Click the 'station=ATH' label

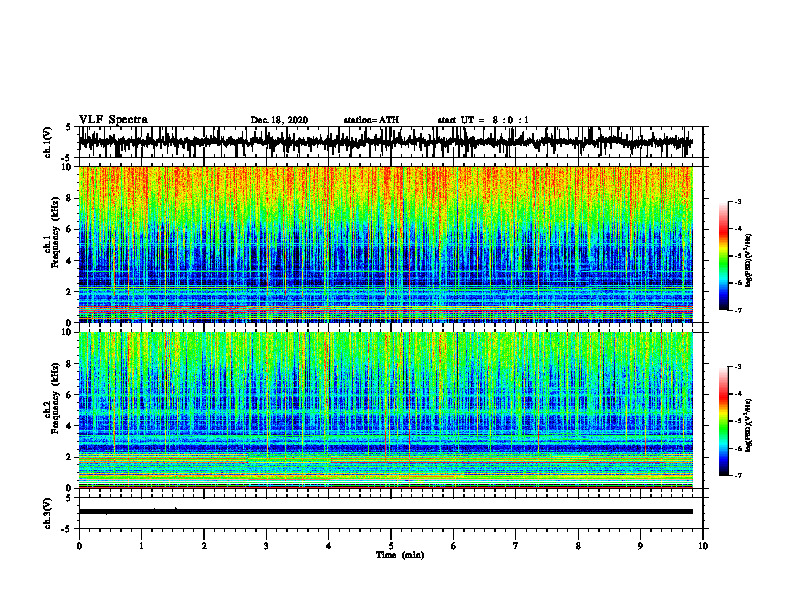click(371, 120)
